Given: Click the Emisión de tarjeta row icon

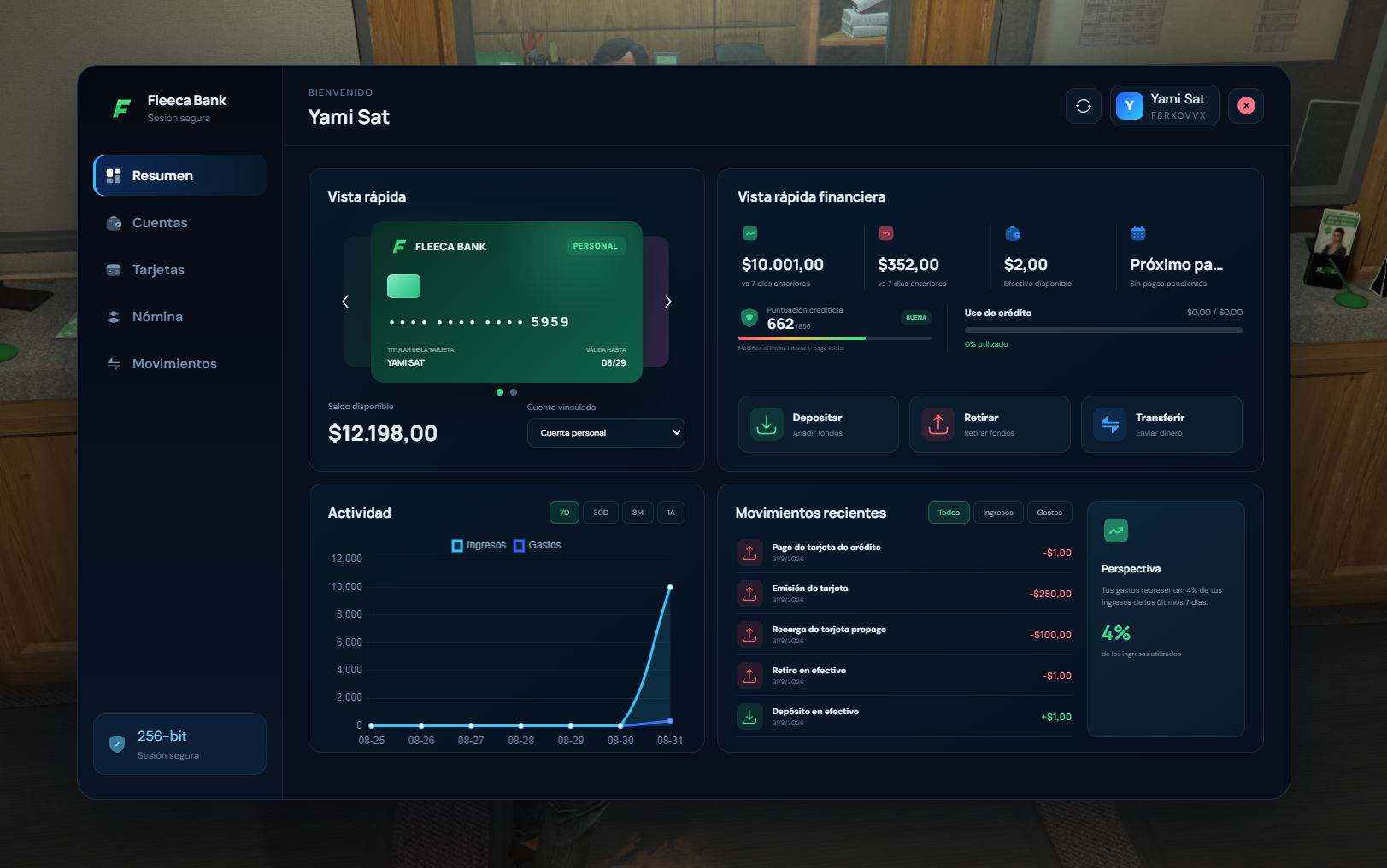Looking at the screenshot, I should coord(749,594).
